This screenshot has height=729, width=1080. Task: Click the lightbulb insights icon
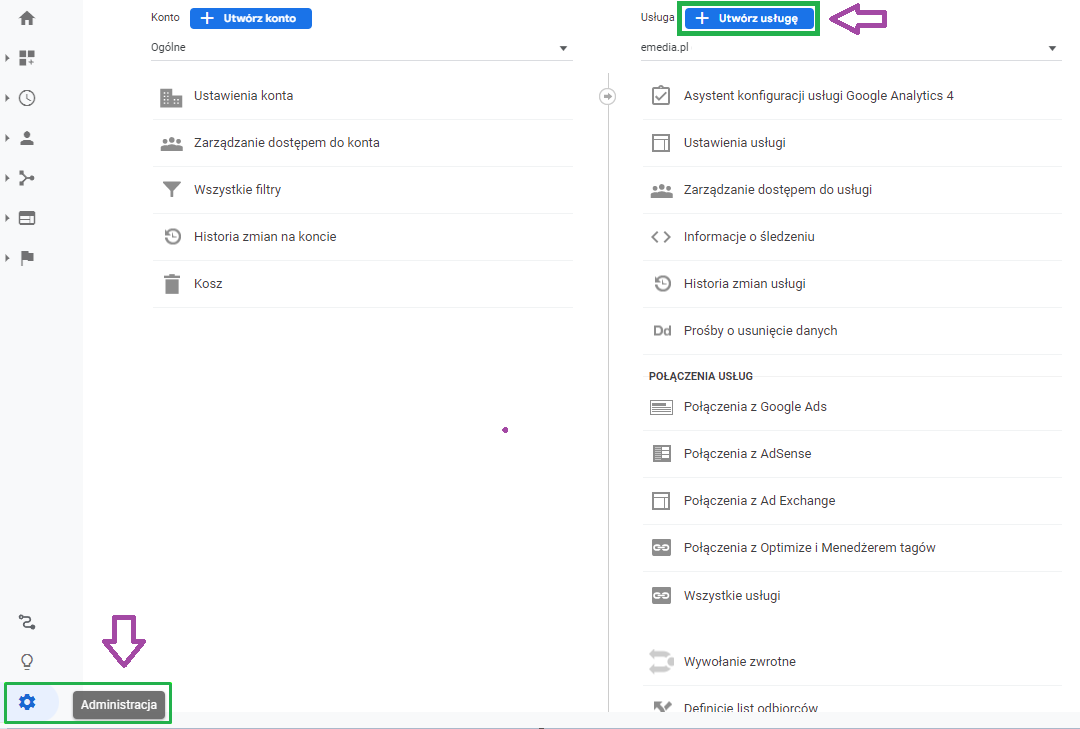click(27, 661)
